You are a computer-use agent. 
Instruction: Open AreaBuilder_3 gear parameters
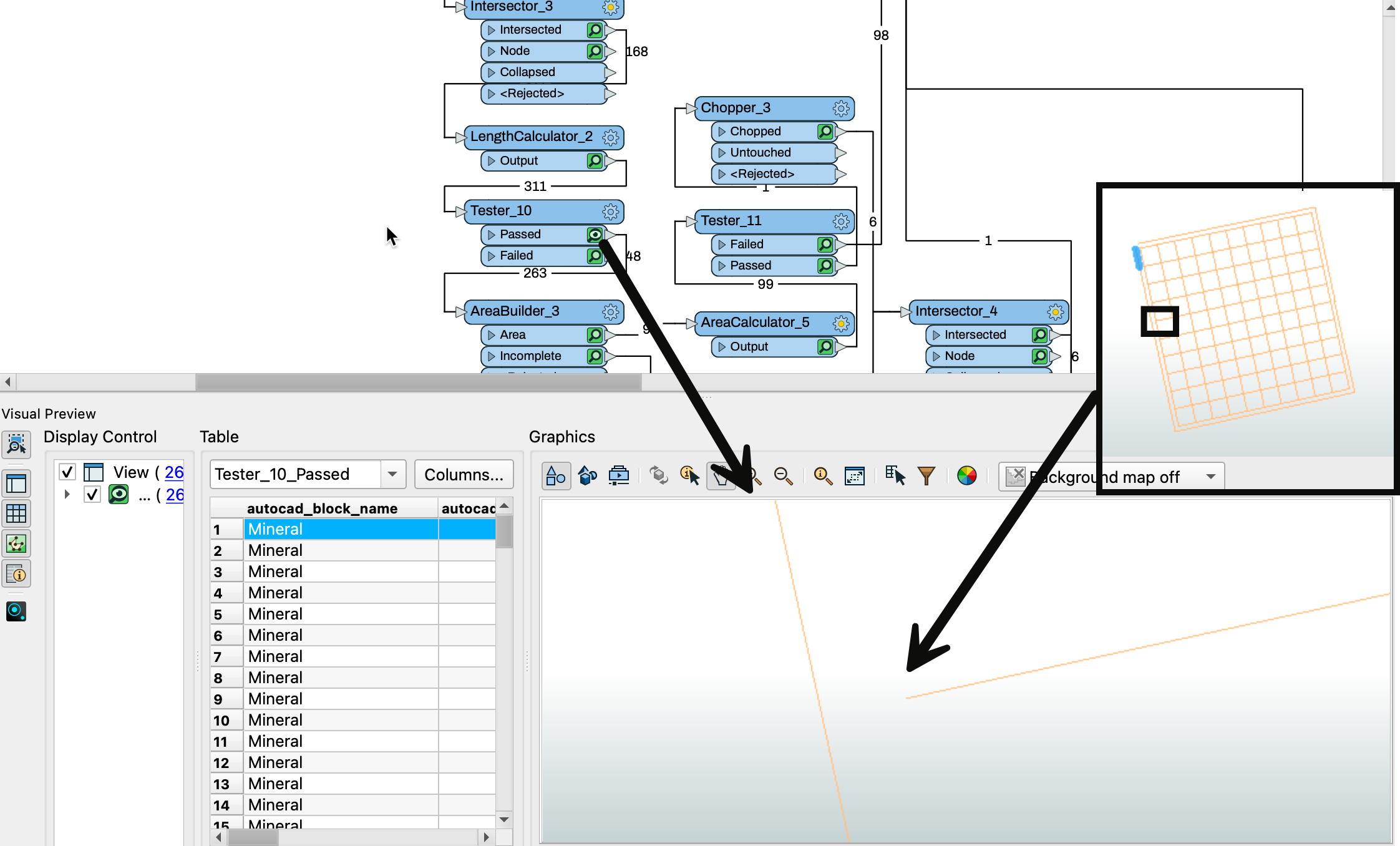tap(611, 312)
